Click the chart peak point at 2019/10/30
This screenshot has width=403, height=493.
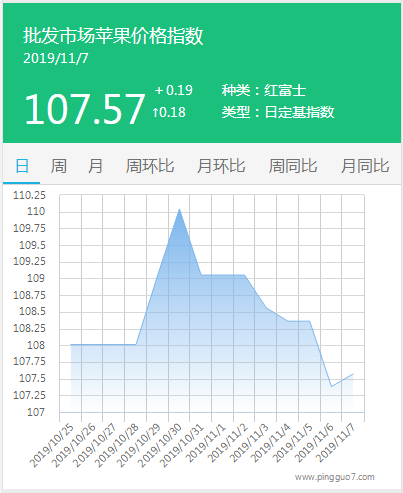(179, 209)
